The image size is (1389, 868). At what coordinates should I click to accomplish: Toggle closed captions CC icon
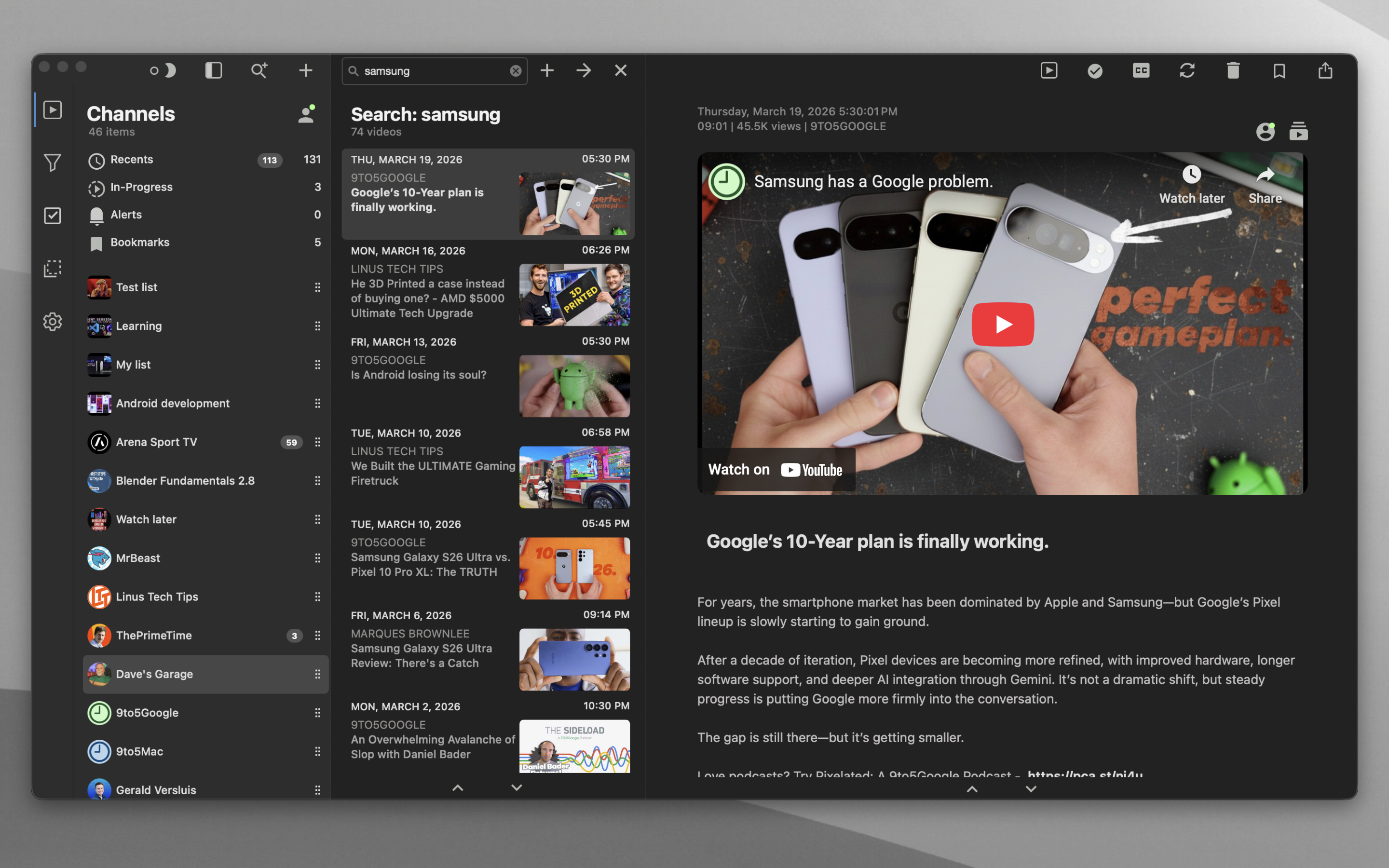[x=1141, y=70]
